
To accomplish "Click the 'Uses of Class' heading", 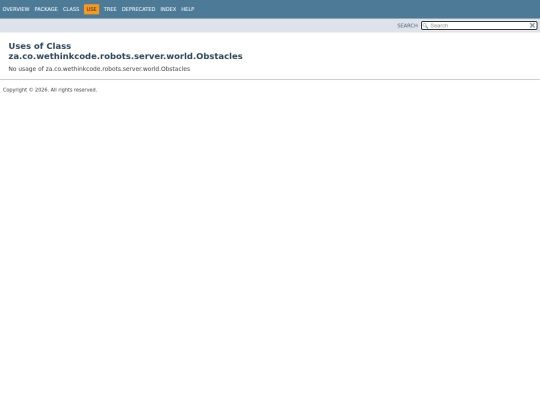I will click(x=40, y=46).
